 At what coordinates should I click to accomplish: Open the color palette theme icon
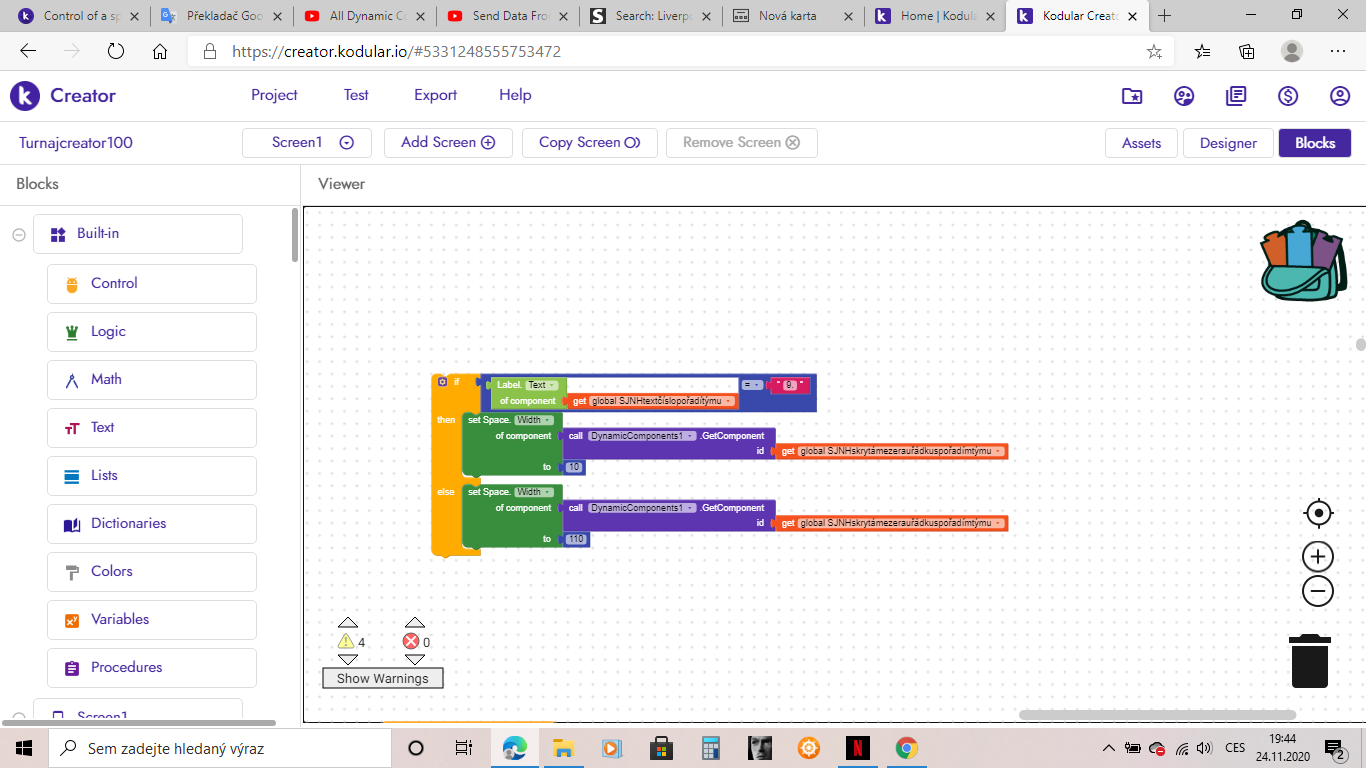(1184, 96)
